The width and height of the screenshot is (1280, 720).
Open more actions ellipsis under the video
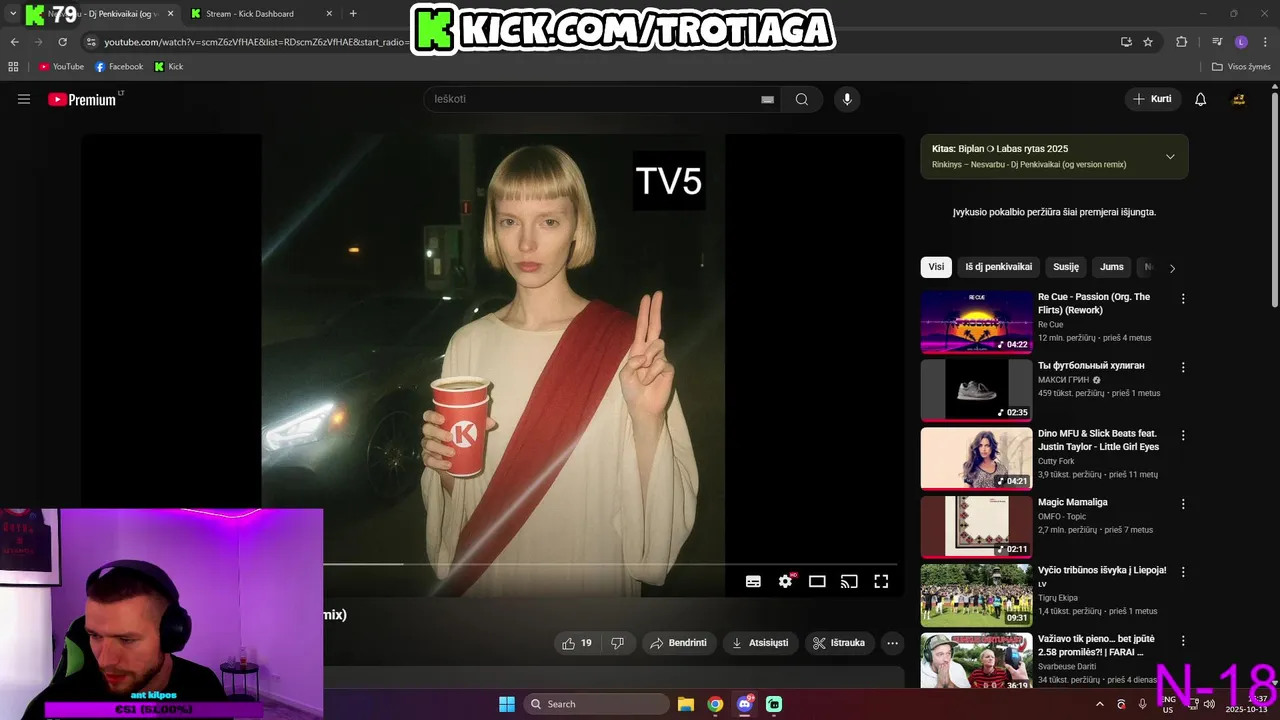(x=893, y=643)
